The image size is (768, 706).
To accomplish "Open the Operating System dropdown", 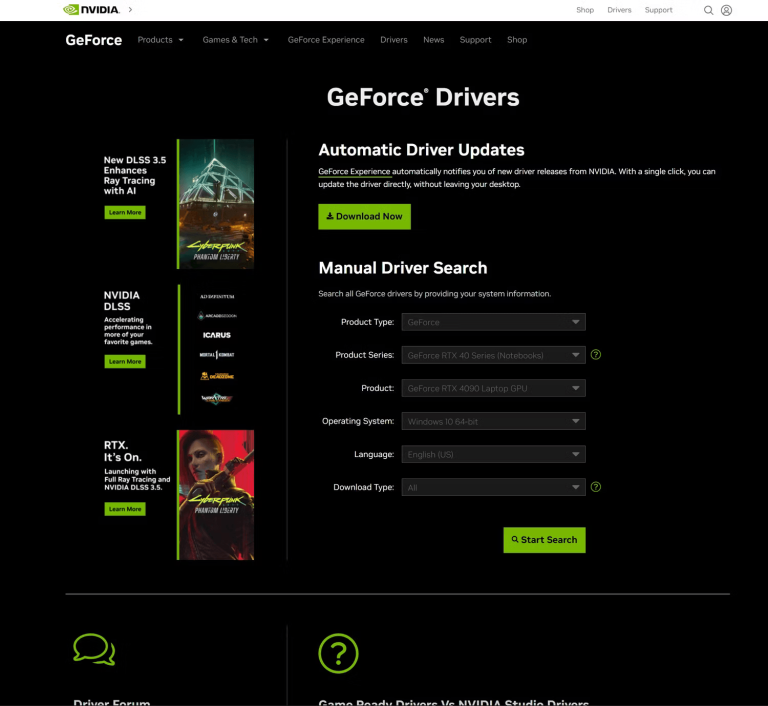I will pyautogui.click(x=493, y=421).
